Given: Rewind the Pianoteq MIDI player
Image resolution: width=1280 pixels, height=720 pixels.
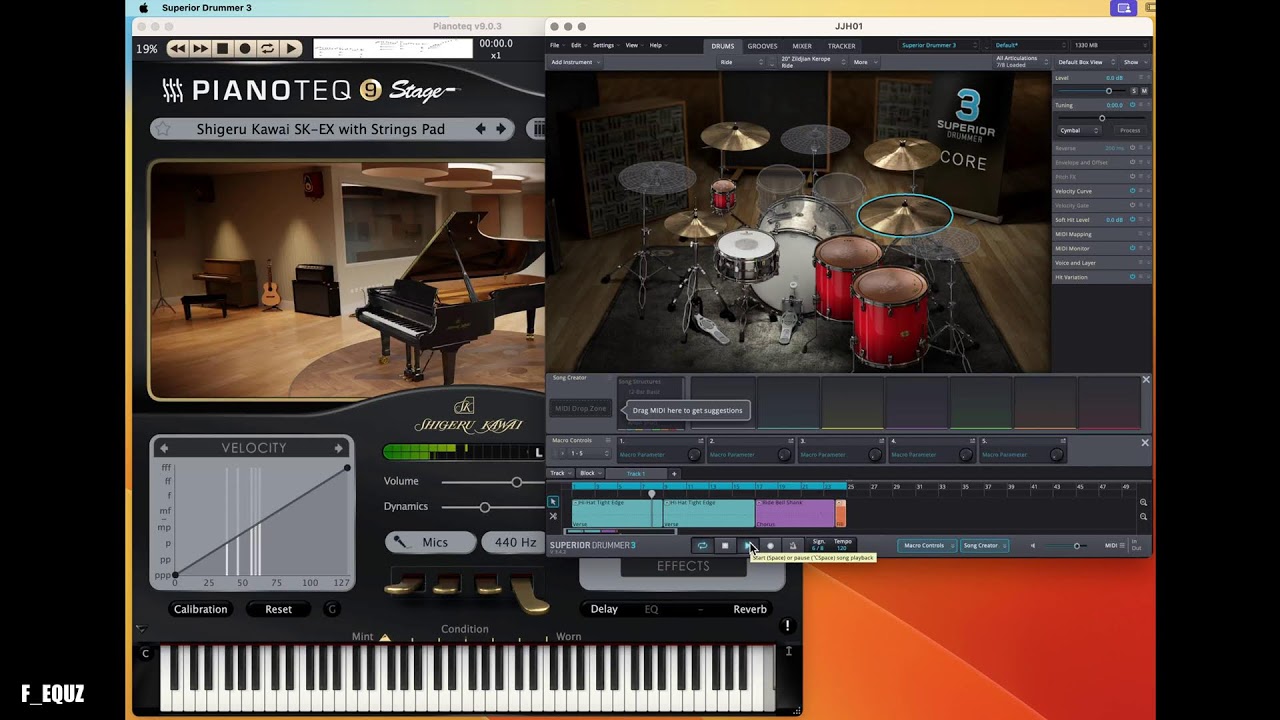Looking at the screenshot, I should point(178,48).
